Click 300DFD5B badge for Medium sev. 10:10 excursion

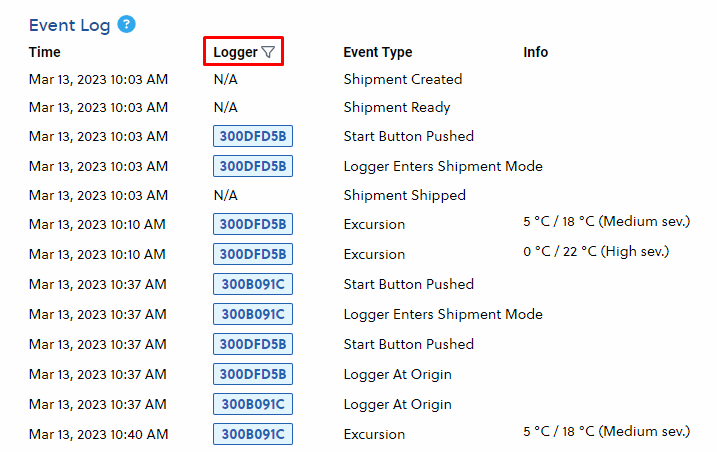pyautogui.click(x=253, y=224)
